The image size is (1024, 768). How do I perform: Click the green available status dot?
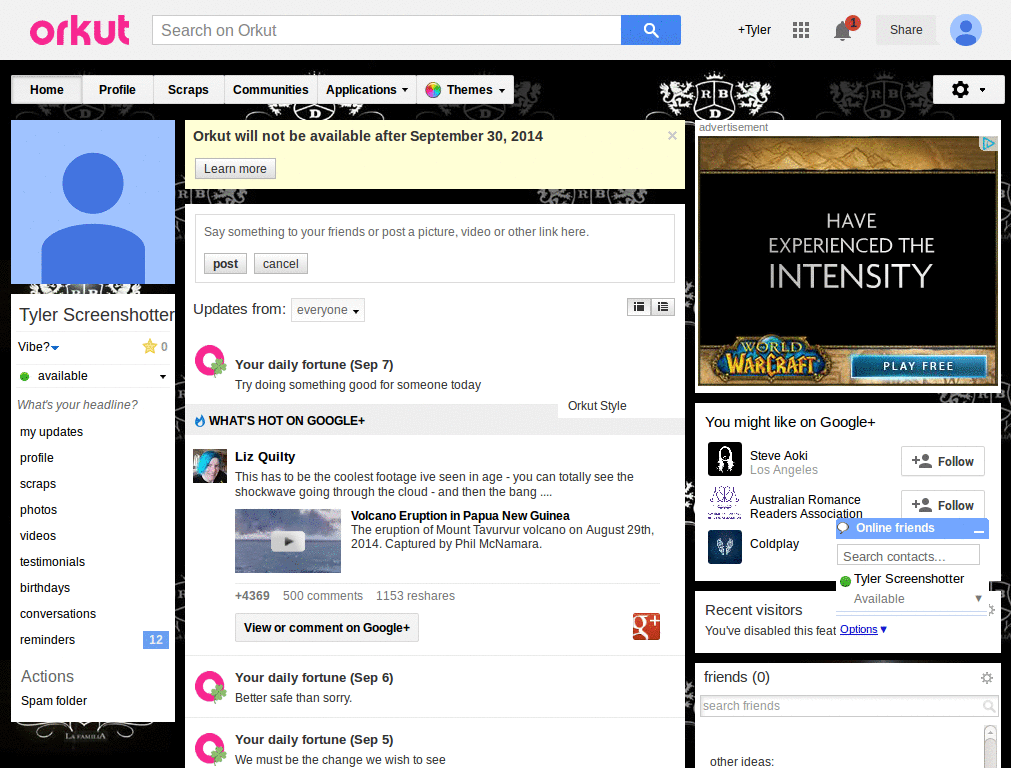(x=25, y=376)
